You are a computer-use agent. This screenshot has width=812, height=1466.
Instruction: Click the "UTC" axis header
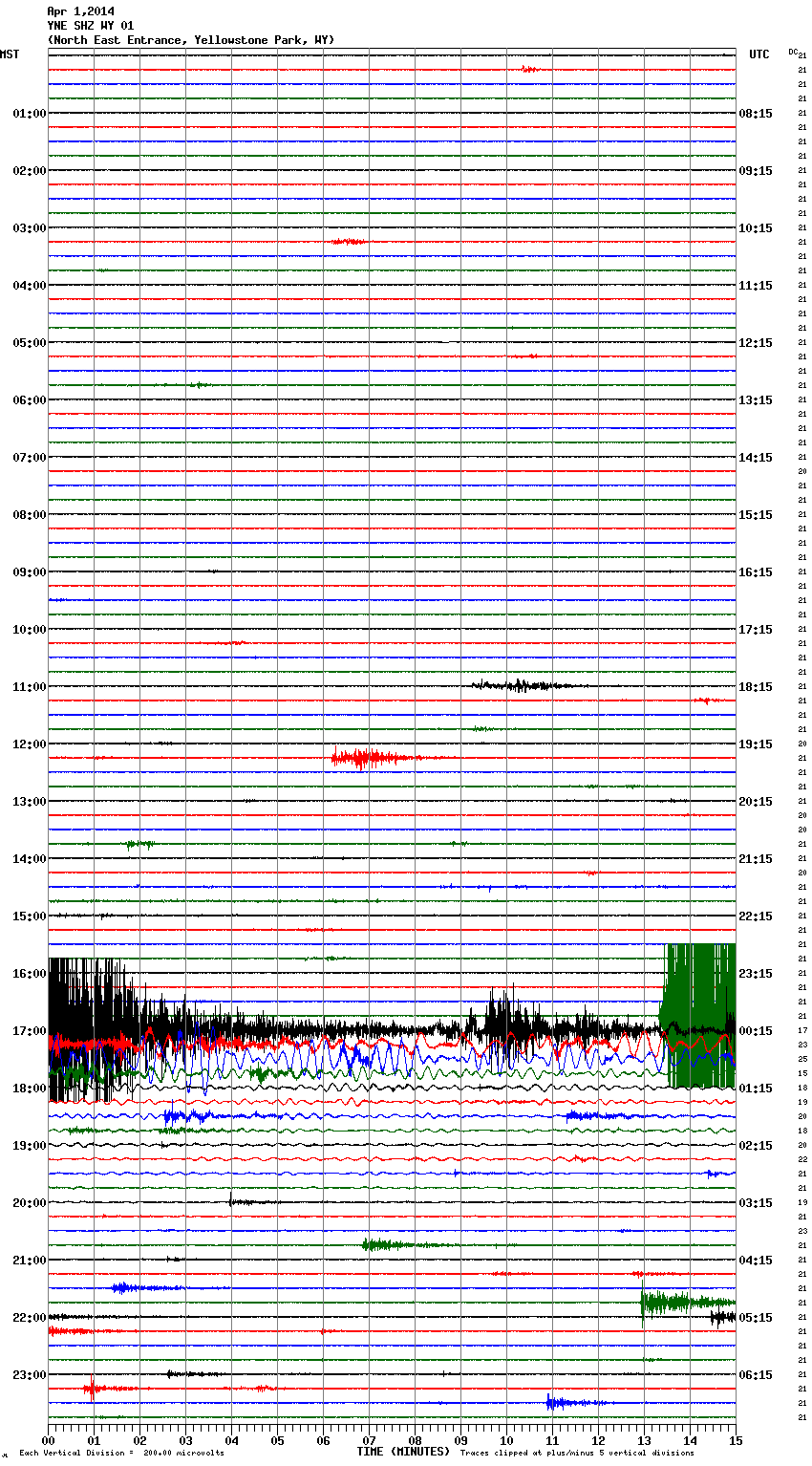(x=759, y=54)
